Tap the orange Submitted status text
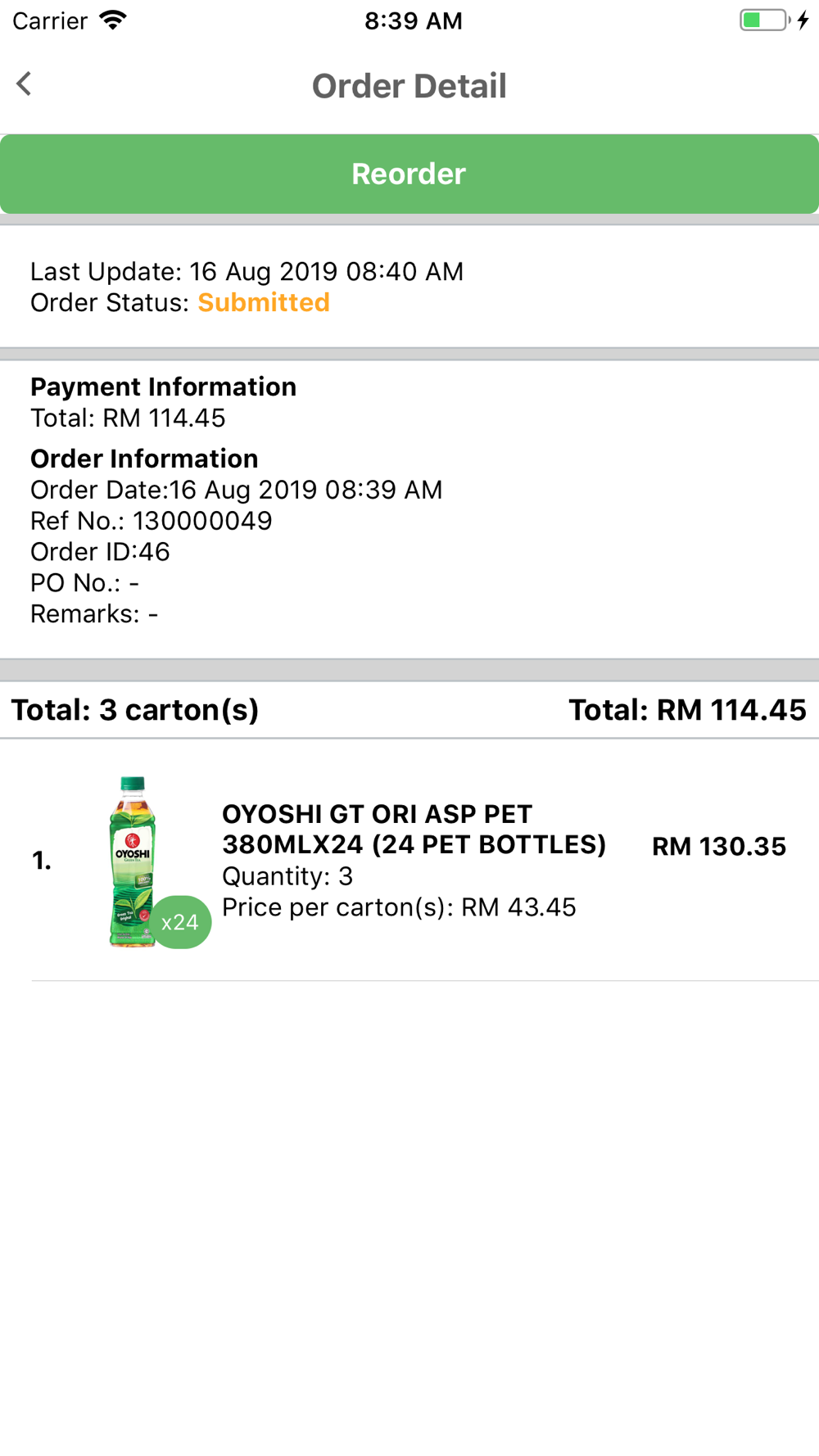This screenshot has width=819, height=1456. click(264, 303)
